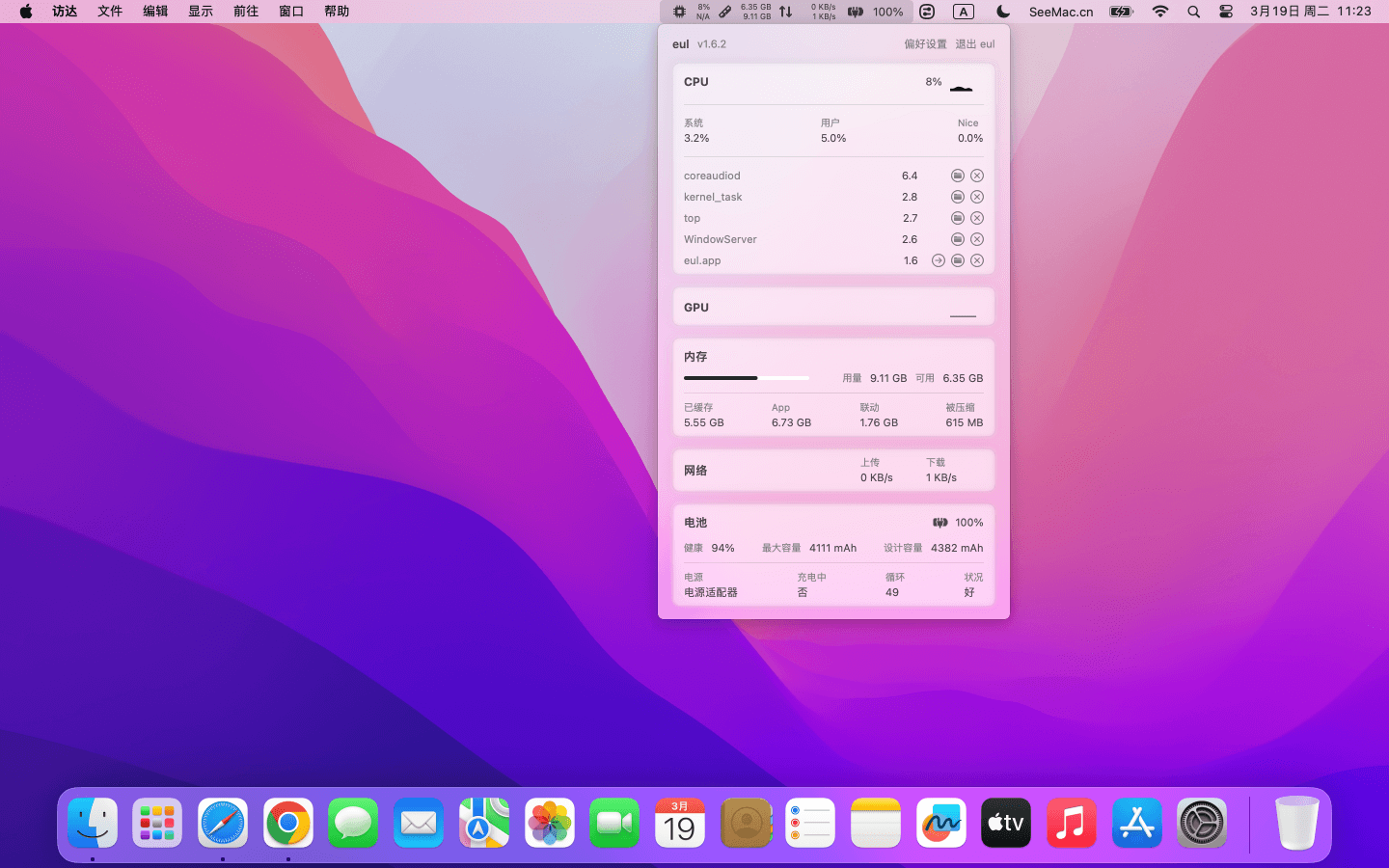This screenshot has height=868, width=1389.
Task: Click the 5.0% user CPU value
Action: [833, 138]
